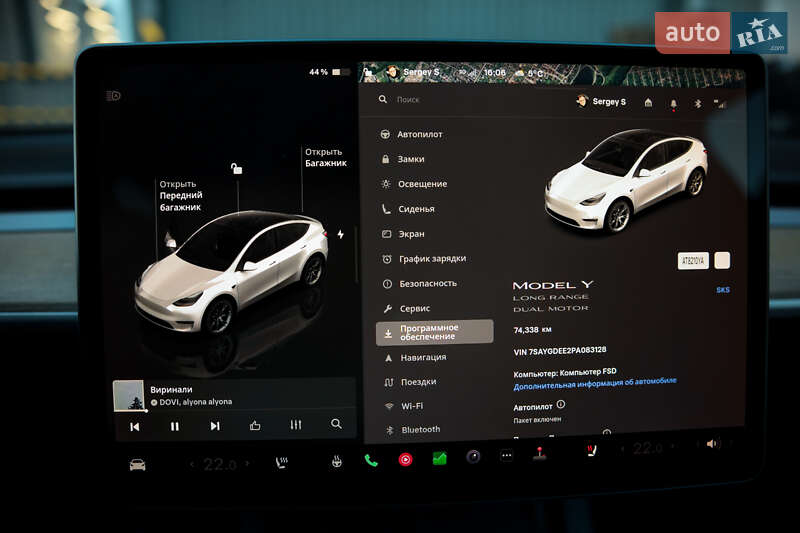Viewport: 800px width, 533px height.
Task: Tap the license plate badge
Action: (693, 261)
